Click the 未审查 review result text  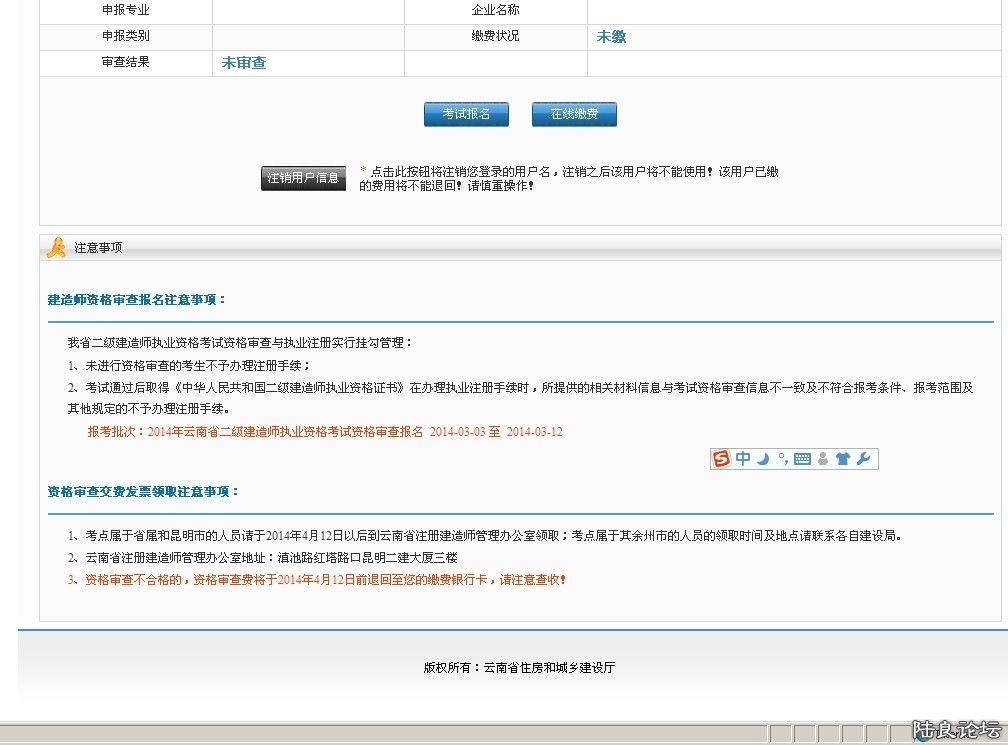click(244, 63)
